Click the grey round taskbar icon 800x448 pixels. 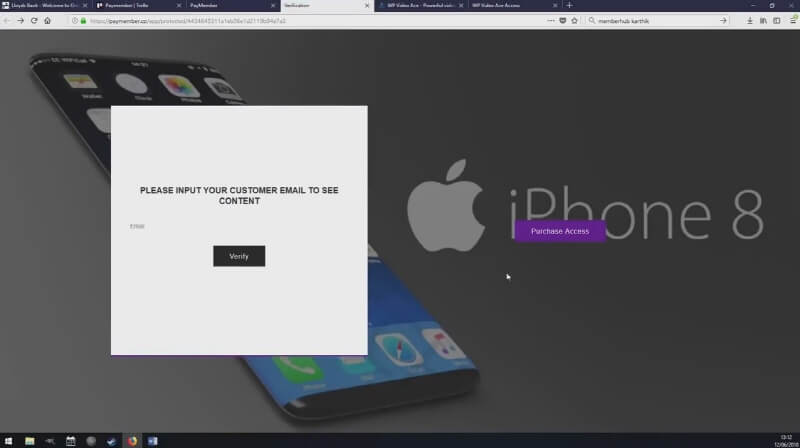(x=91, y=441)
